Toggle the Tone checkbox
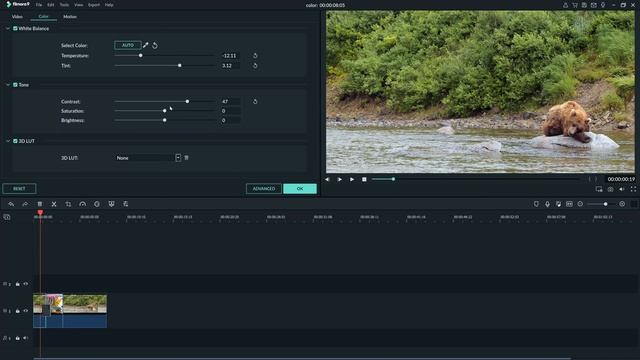 [x=15, y=85]
